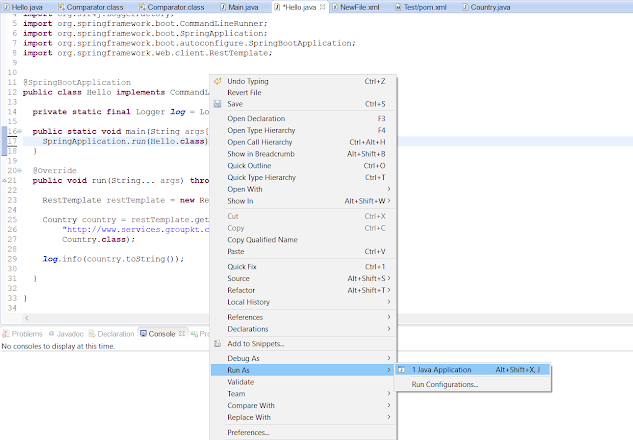Choose Quick Type Hierarchy entry
The image size is (633, 440).
[x=303, y=177]
